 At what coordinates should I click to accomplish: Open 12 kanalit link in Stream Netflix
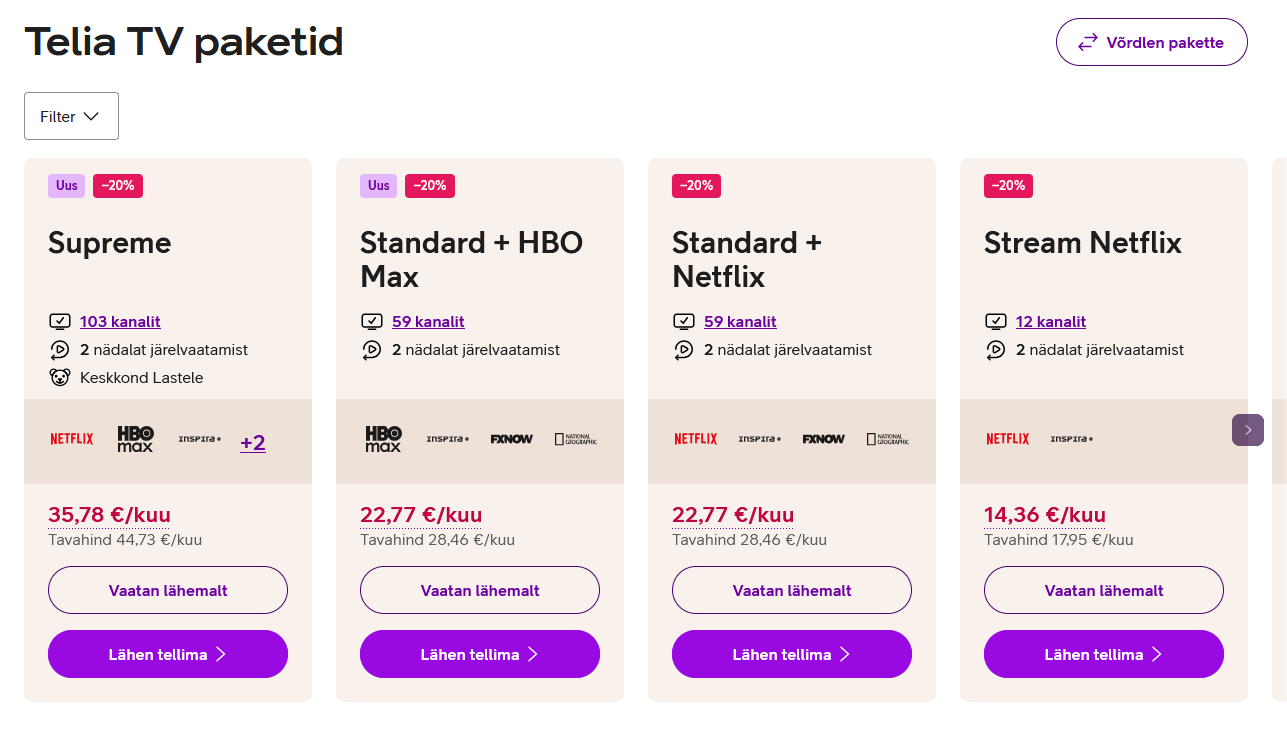click(1050, 322)
